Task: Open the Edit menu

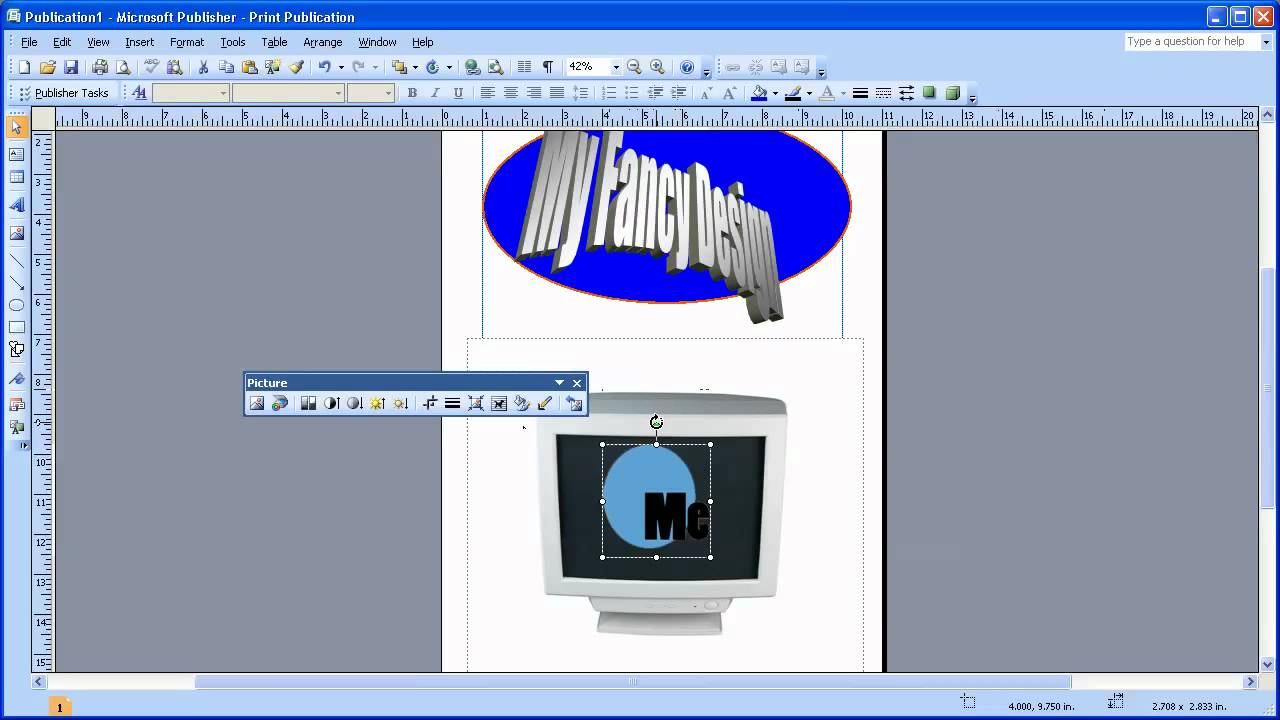Action: [x=62, y=42]
